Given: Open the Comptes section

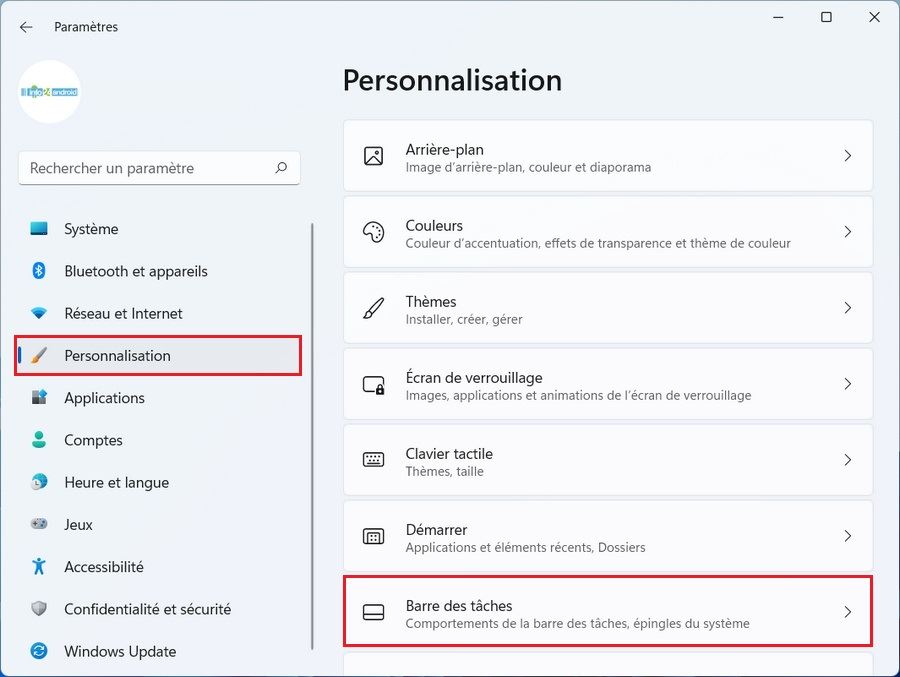Looking at the screenshot, I should coord(93,440).
